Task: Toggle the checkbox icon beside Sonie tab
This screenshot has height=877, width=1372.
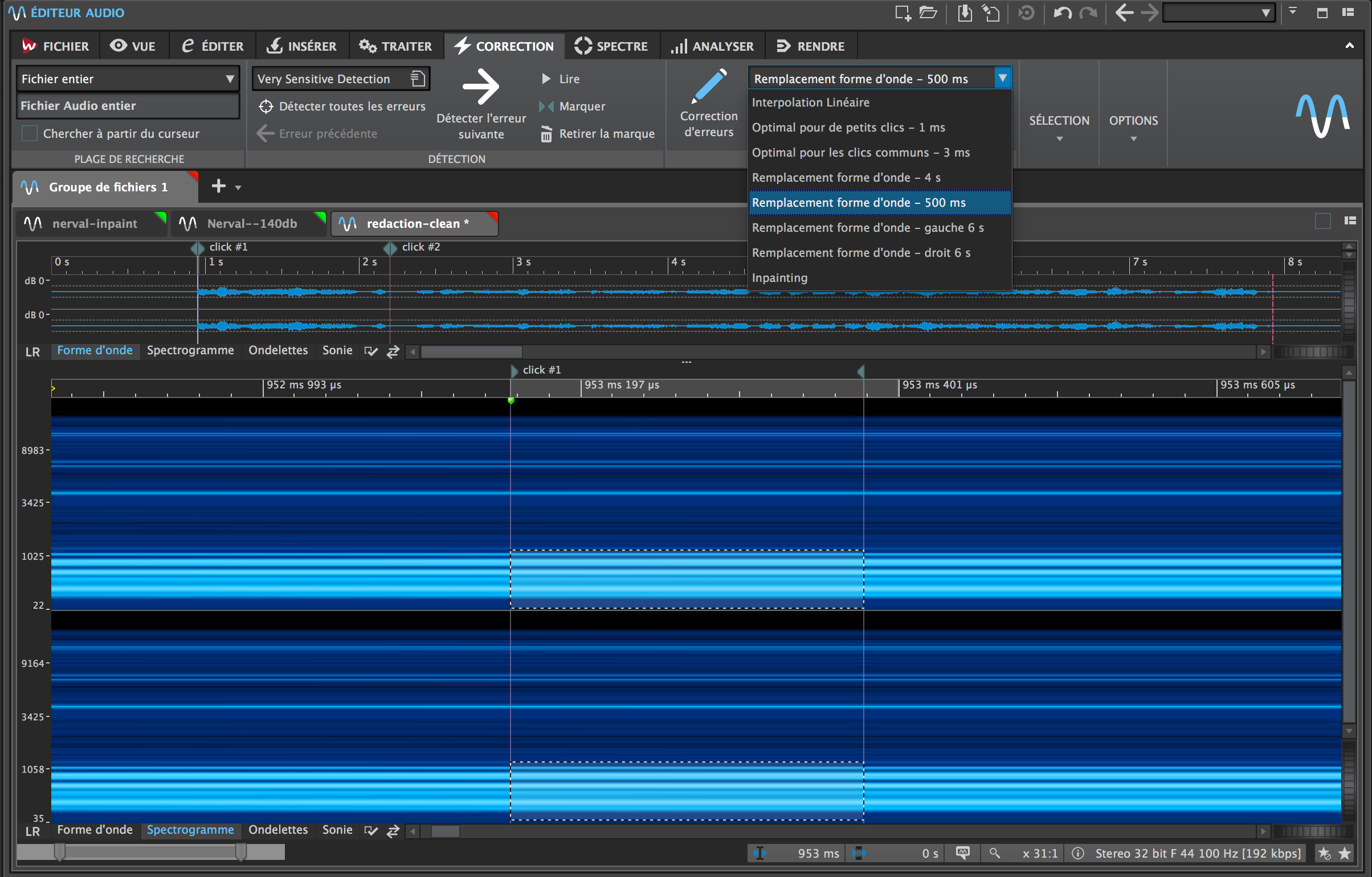Action: (371, 351)
